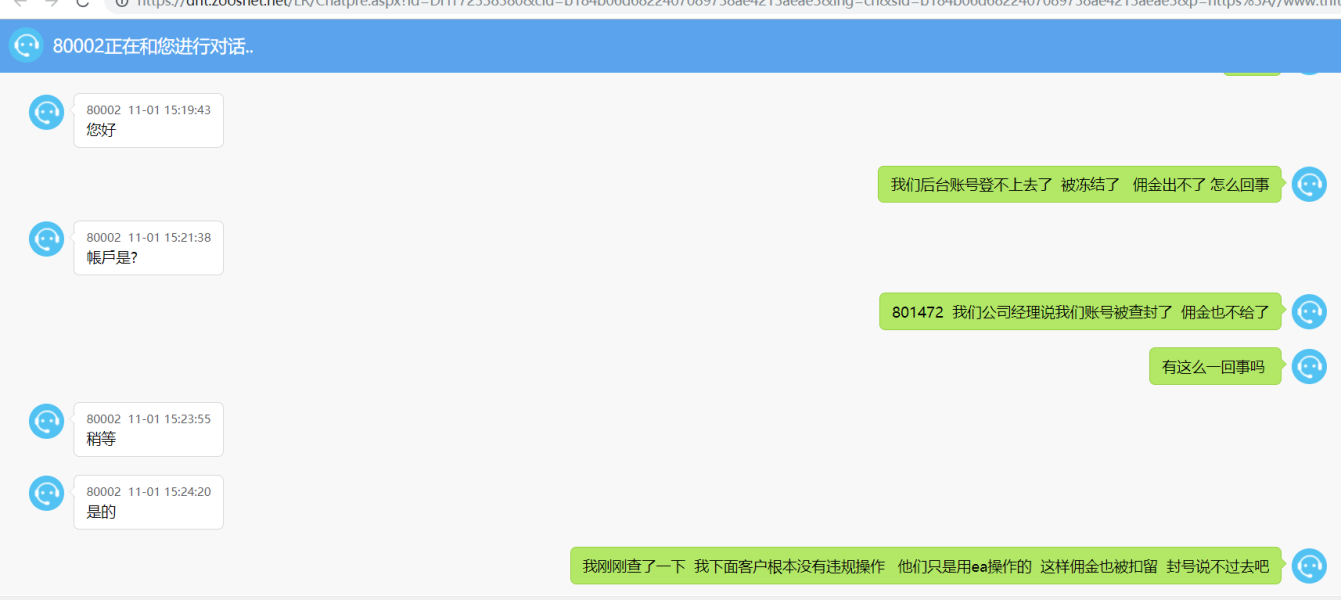Click user avatar beside the ea操作 message

1309,566
